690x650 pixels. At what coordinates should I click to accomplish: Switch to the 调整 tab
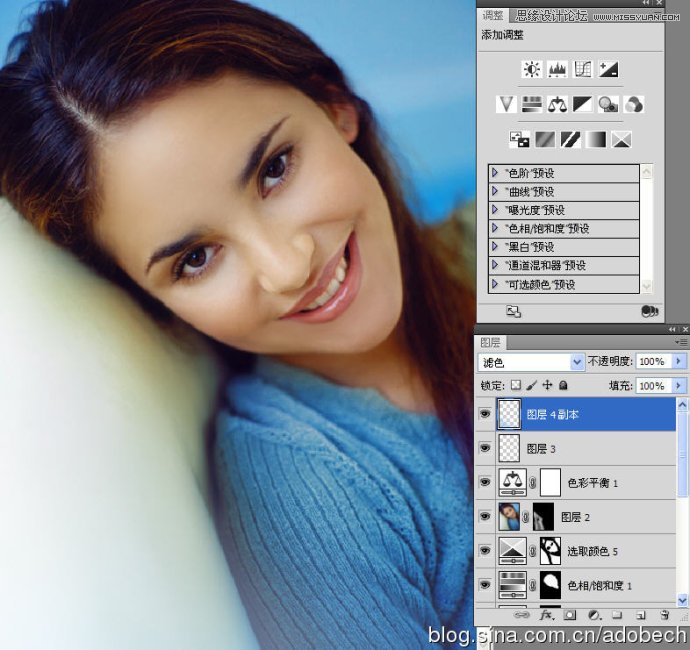pyautogui.click(x=493, y=15)
